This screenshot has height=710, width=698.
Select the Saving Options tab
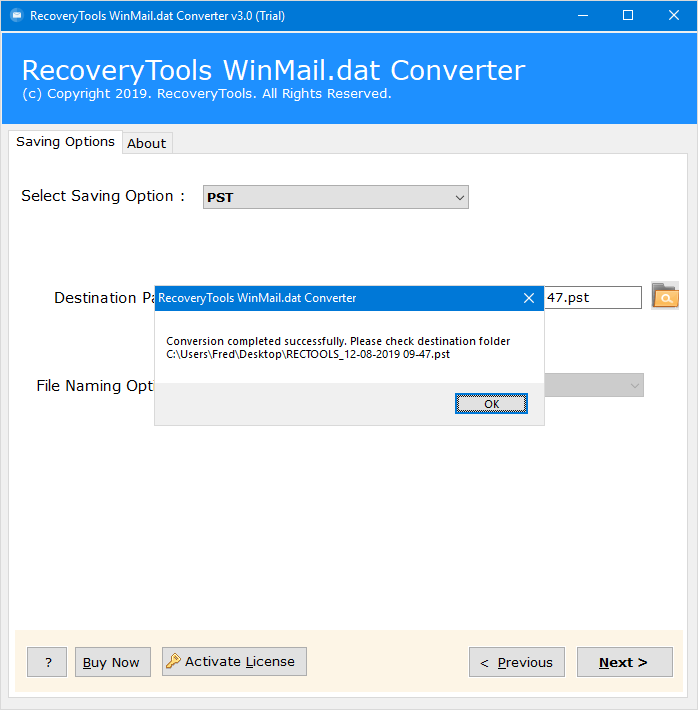tap(65, 142)
